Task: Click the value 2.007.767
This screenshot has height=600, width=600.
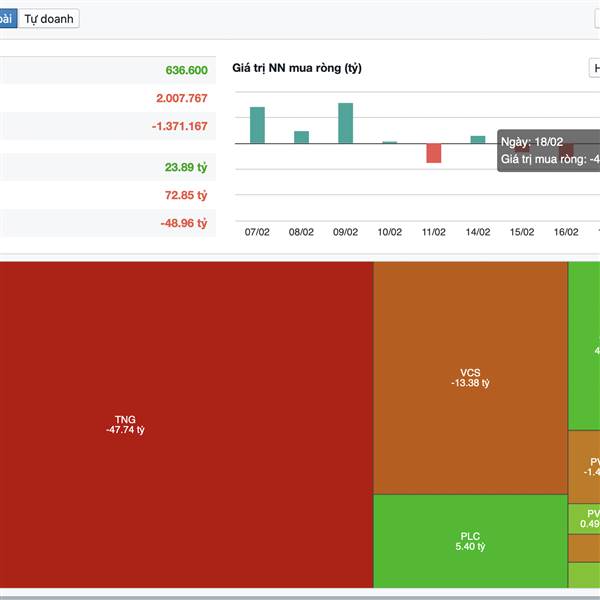Action: pos(181,98)
